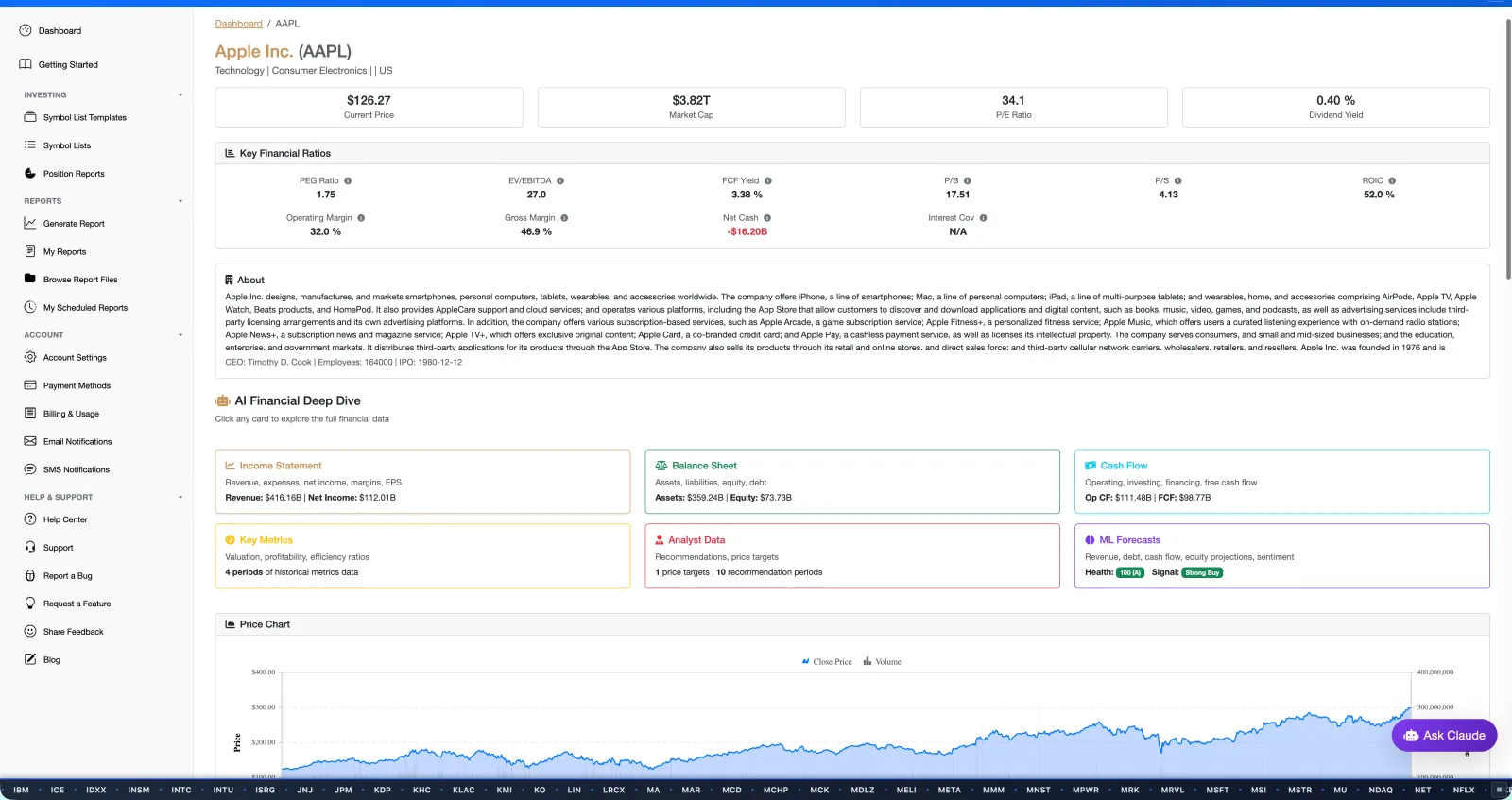The image size is (1512, 800).
Task: Collapse the ACCOUNT sidebar section
Action: [180, 335]
